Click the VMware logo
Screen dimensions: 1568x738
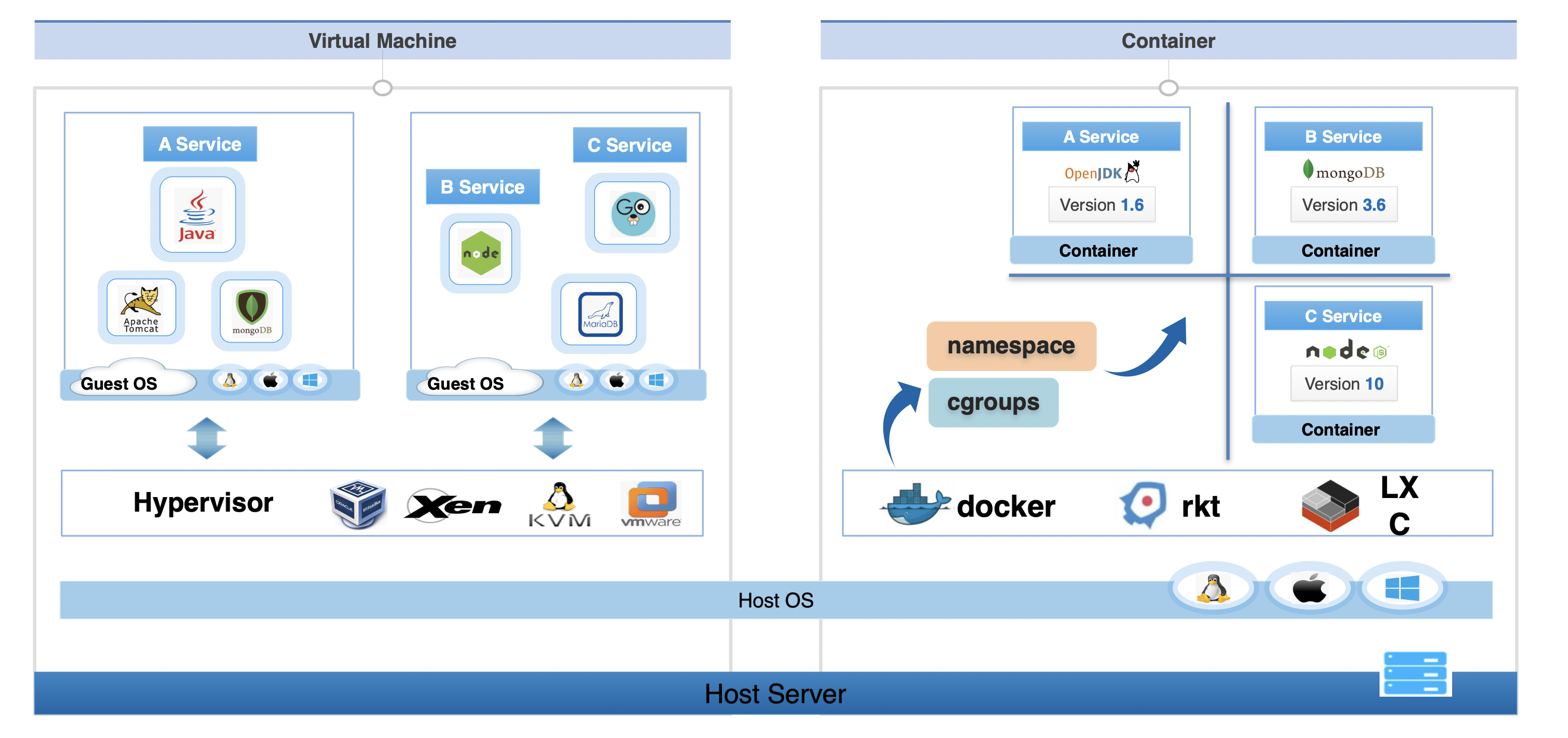[650, 504]
